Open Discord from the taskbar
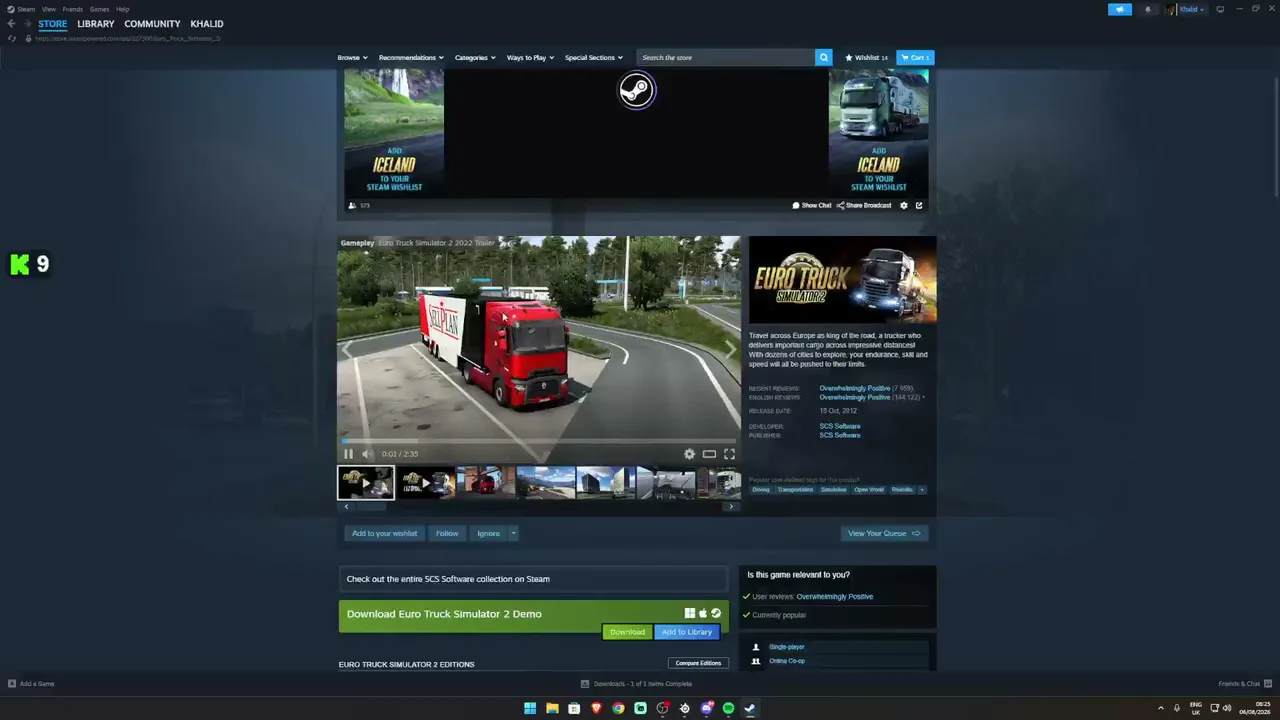The image size is (1280, 720). tap(706, 708)
